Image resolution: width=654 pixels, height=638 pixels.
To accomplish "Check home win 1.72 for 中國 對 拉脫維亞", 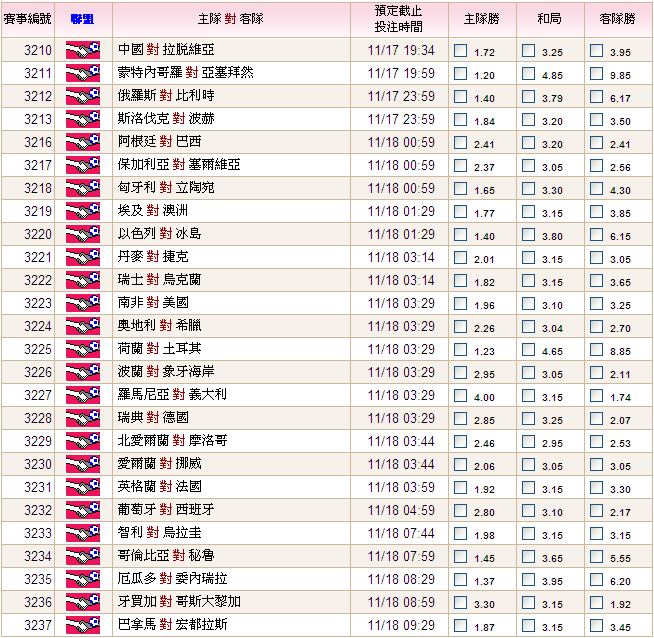I will click(460, 50).
